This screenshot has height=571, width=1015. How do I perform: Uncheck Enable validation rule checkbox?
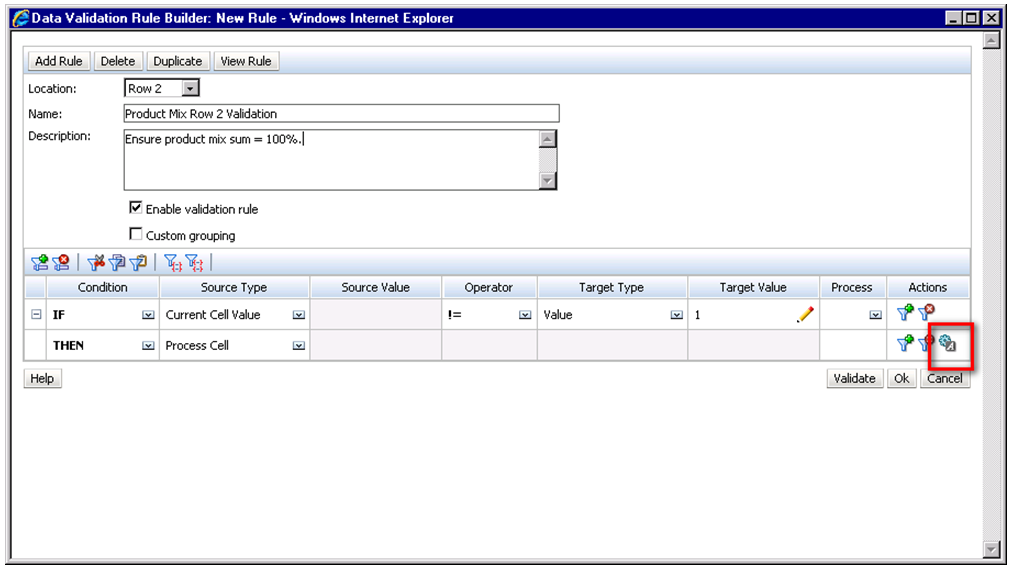click(136, 209)
